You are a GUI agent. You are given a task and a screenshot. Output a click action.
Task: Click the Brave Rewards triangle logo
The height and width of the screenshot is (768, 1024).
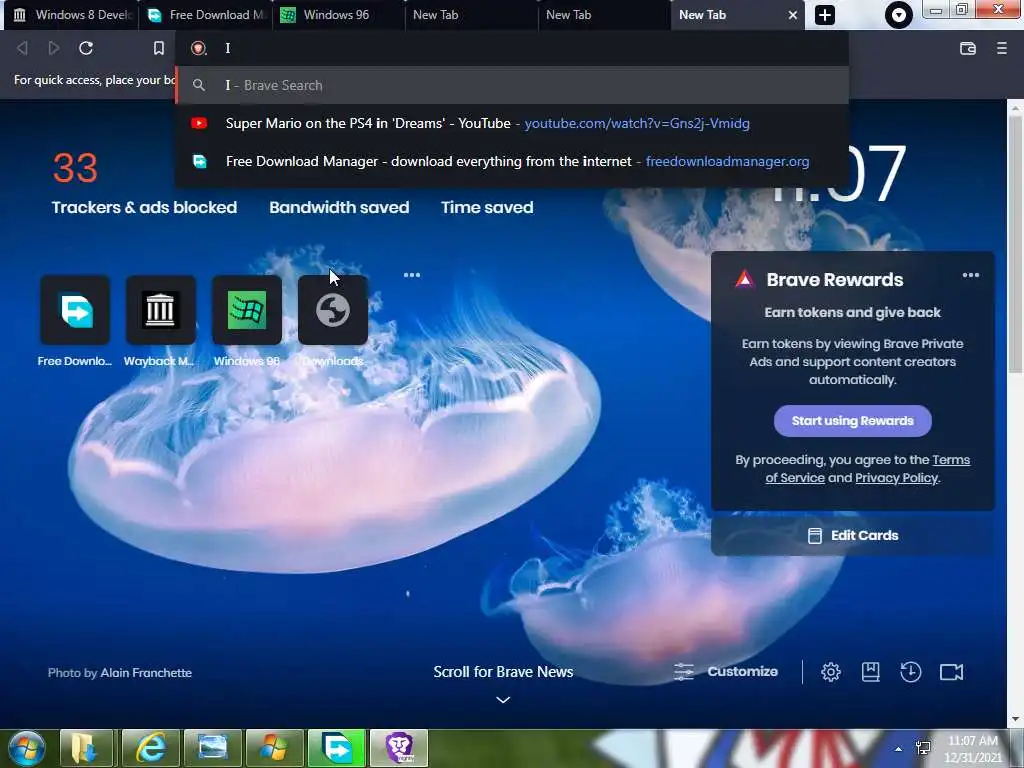click(744, 280)
